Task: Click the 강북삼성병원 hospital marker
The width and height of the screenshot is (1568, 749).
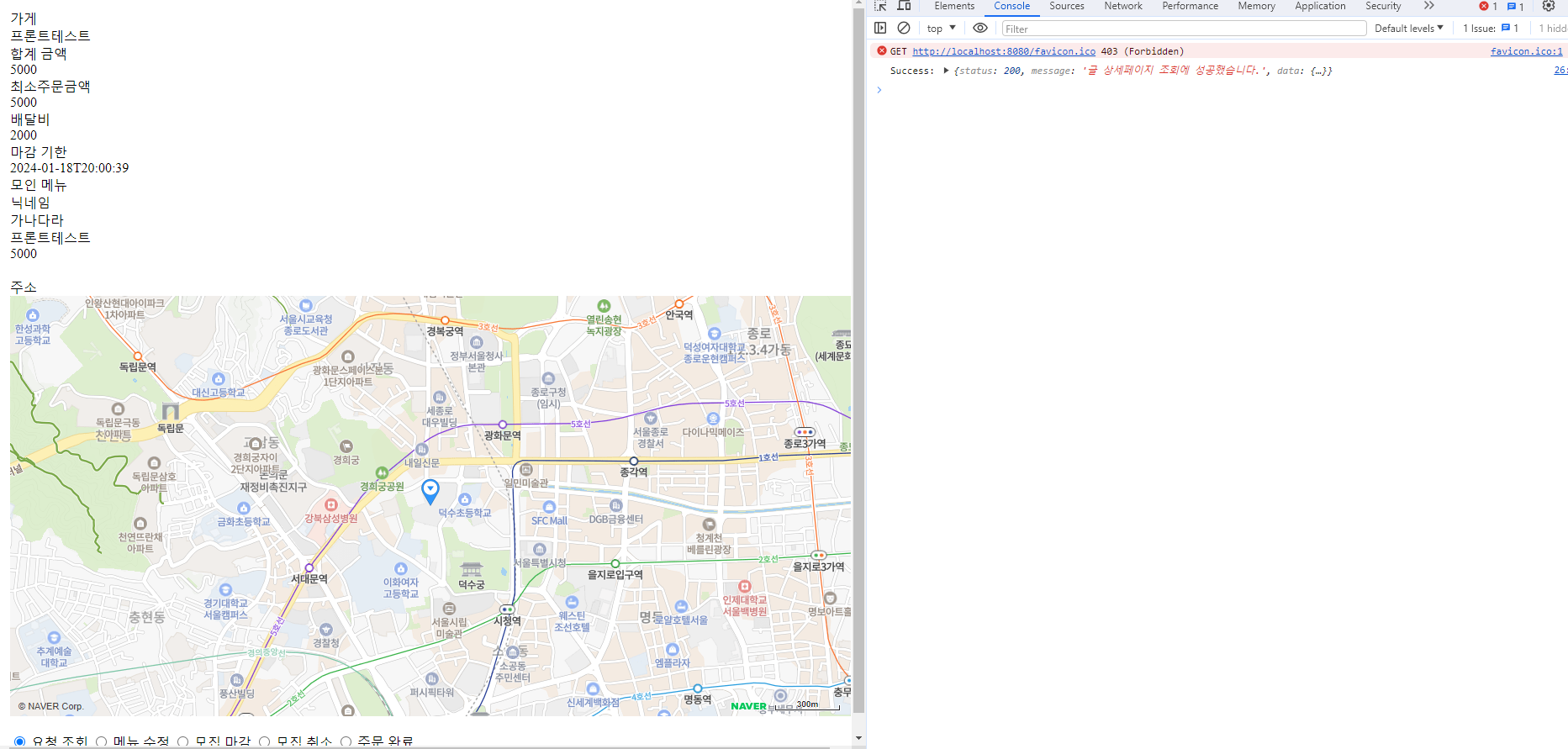Action: point(331,505)
